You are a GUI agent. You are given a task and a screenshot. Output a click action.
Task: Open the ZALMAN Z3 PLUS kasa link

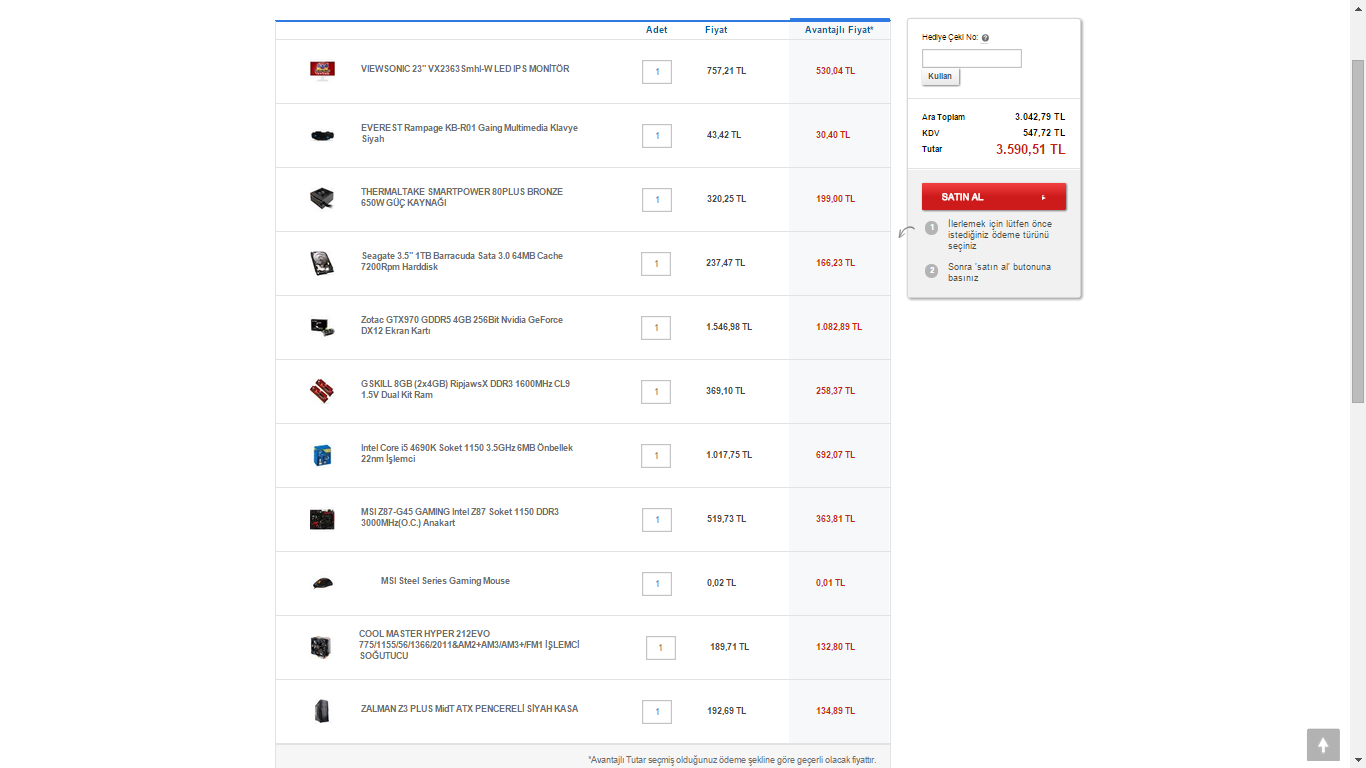tap(469, 709)
